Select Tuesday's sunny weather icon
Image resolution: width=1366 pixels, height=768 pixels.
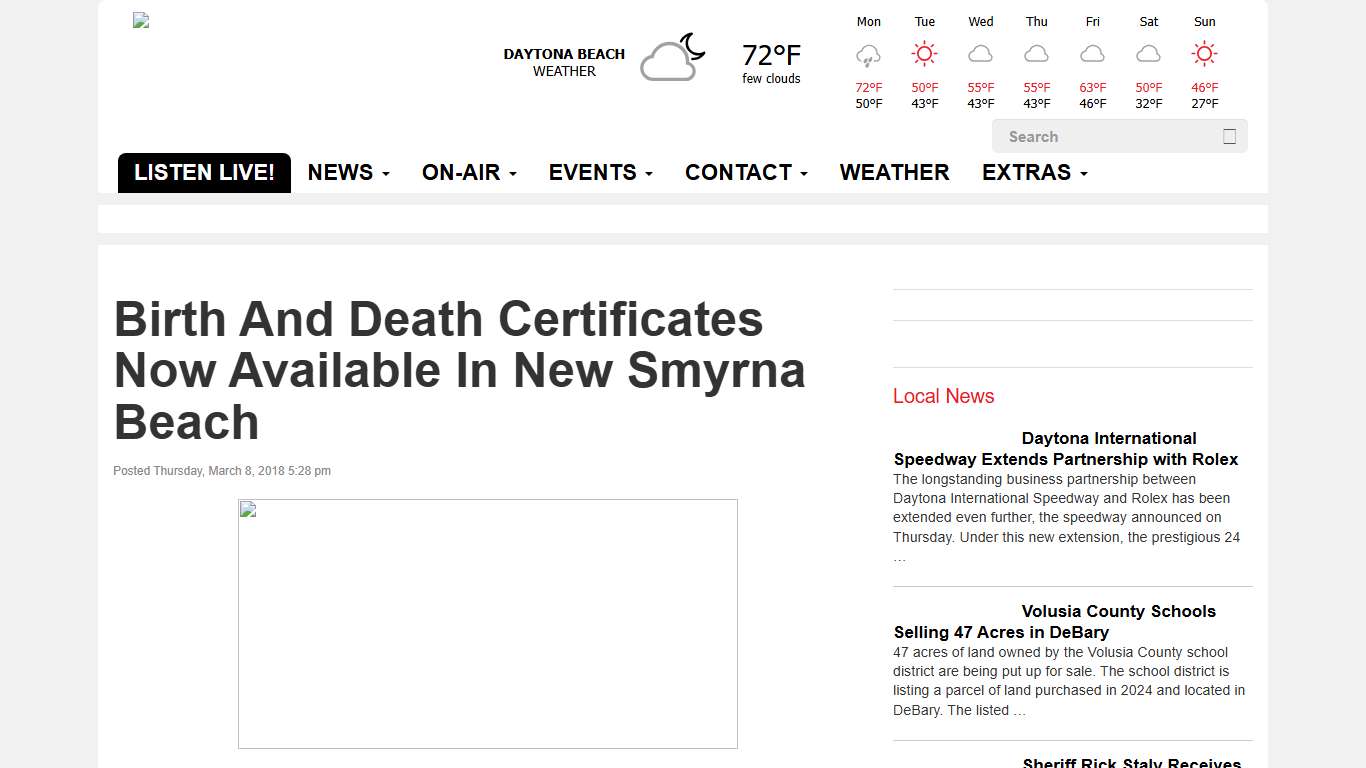point(924,53)
